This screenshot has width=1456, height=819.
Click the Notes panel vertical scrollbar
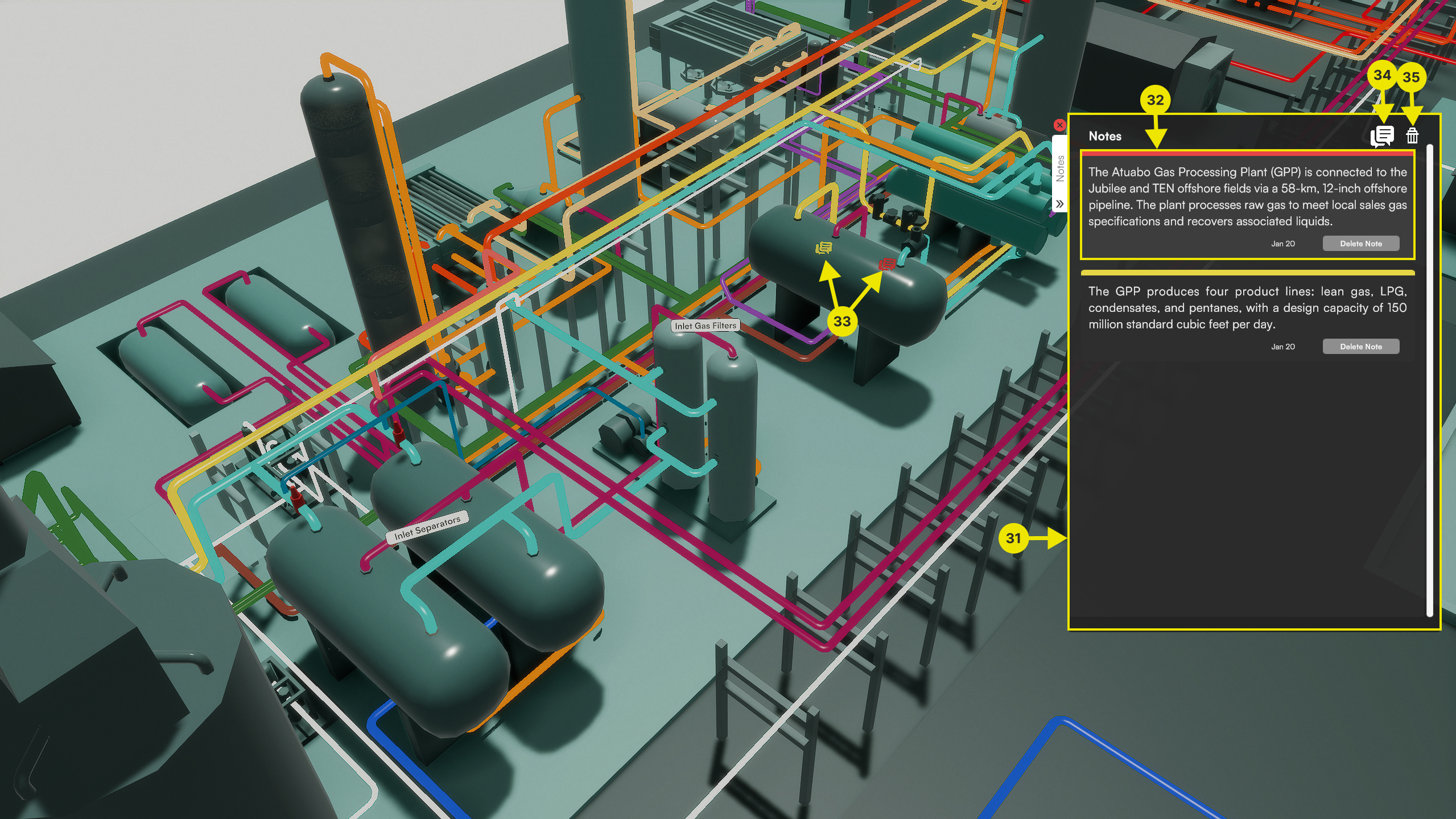click(1430, 380)
